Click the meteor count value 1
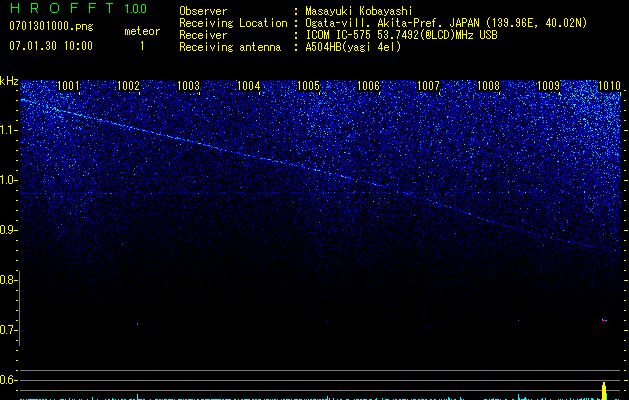 142,46
